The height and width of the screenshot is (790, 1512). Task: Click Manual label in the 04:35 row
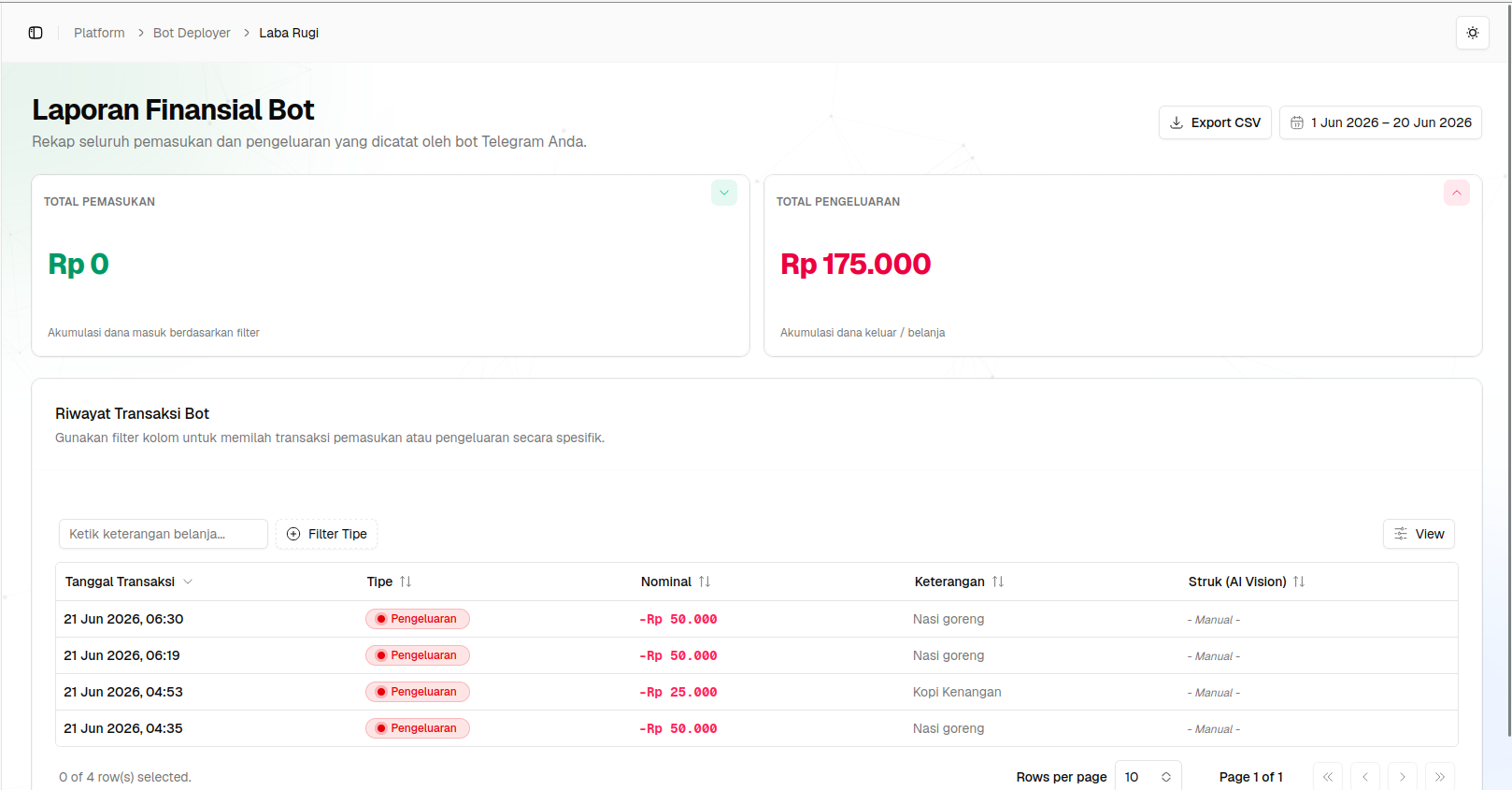click(x=1214, y=729)
